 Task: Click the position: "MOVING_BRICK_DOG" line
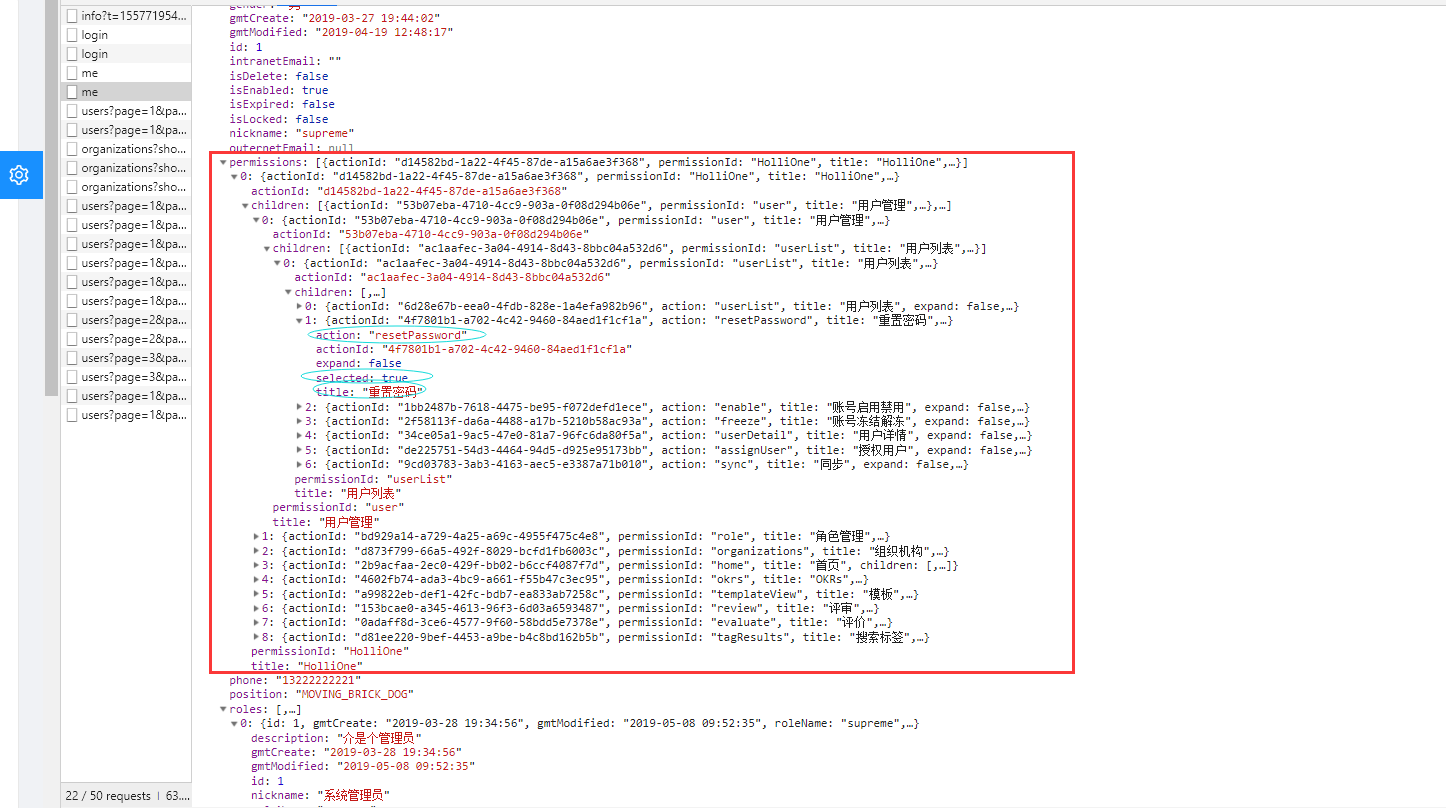tap(321, 694)
